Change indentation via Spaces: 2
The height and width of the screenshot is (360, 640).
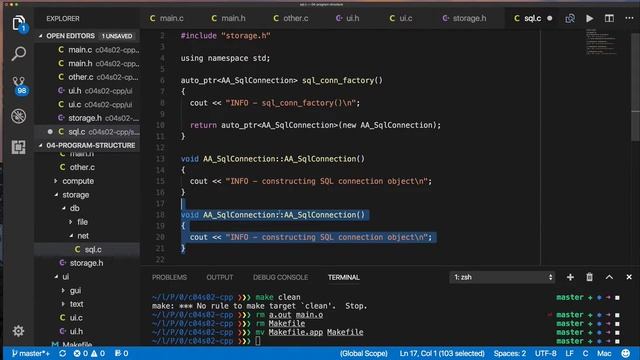510,353
